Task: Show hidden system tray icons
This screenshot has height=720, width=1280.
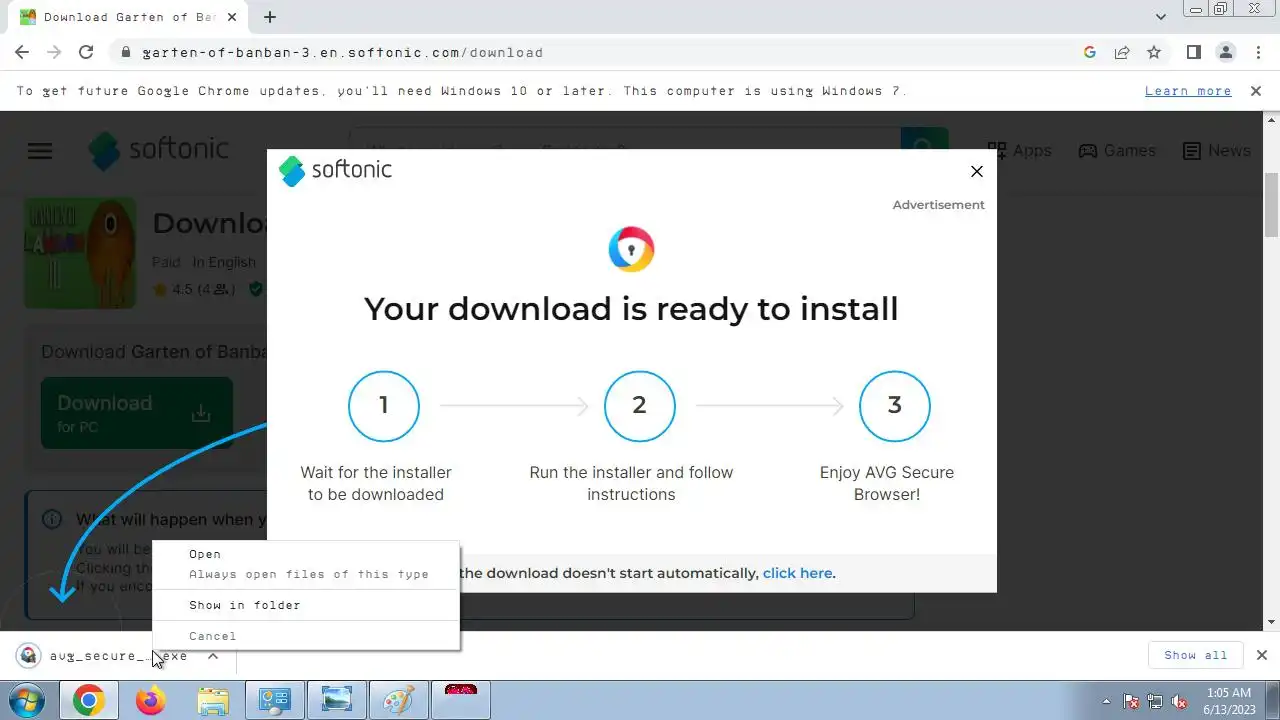Action: pos(1106,701)
